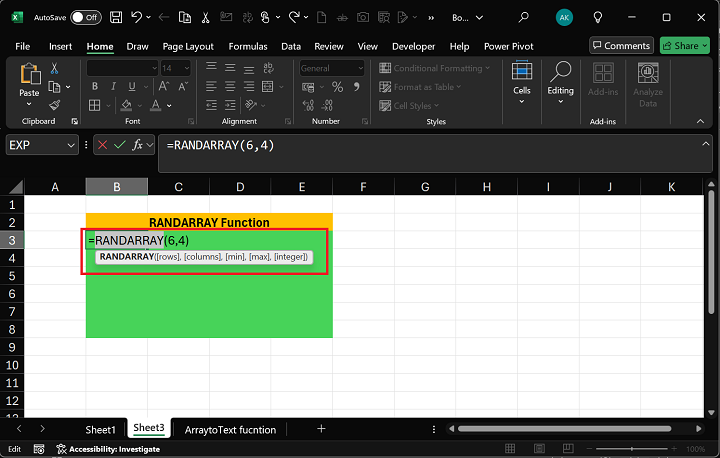This screenshot has height=458, width=720.
Task: Toggle Bold formatting
Action: coord(95,86)
